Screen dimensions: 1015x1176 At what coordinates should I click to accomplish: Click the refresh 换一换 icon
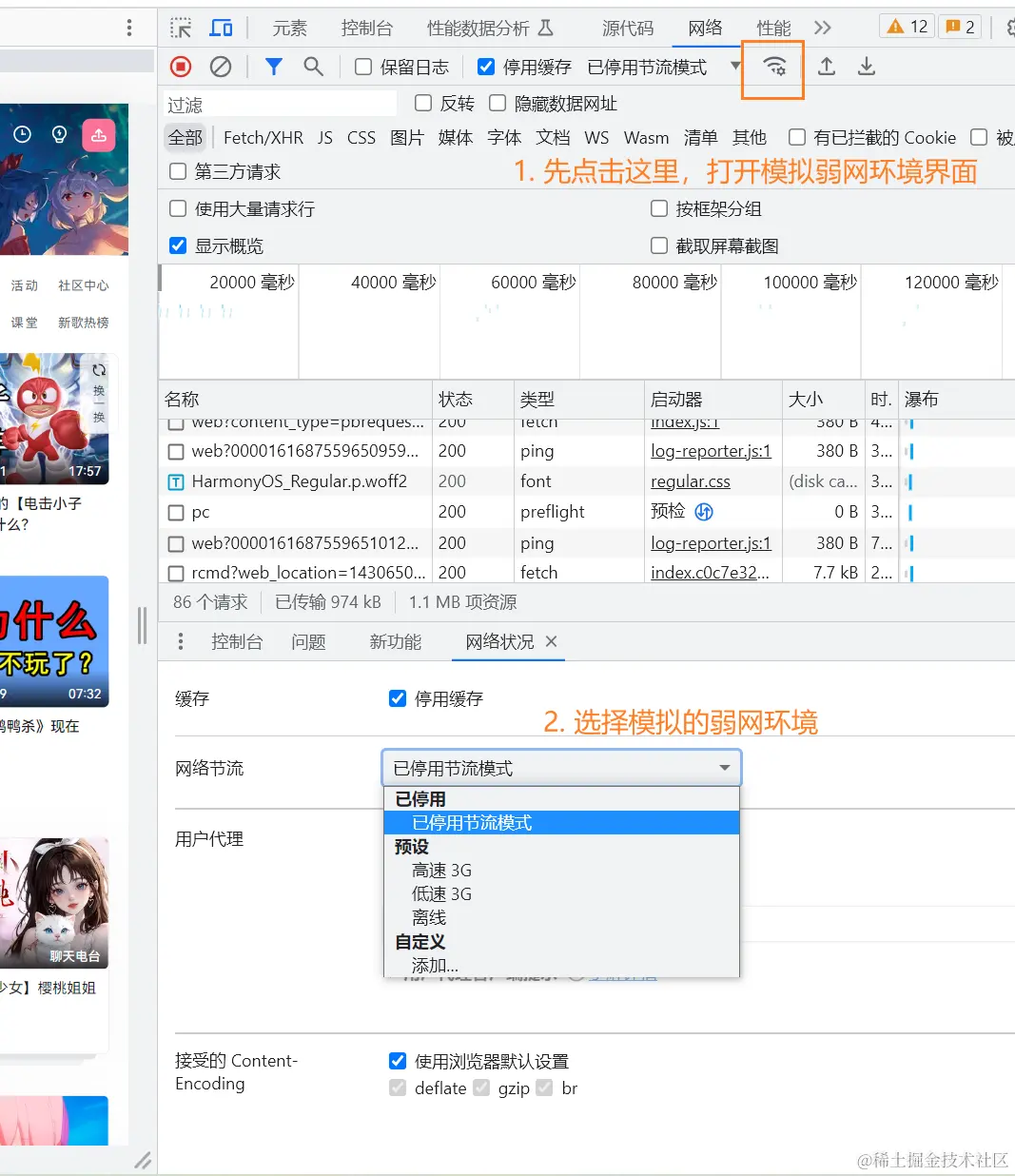point(99,370)
